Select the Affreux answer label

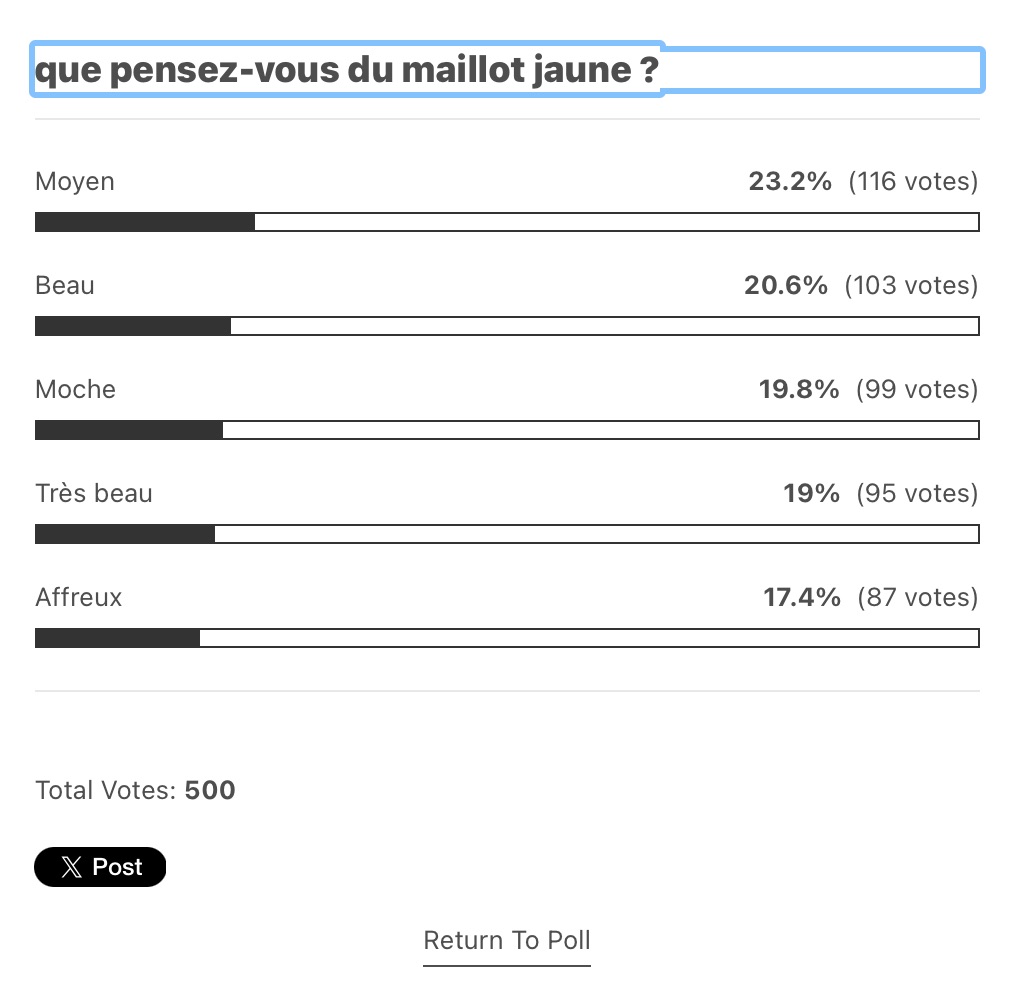(x=79, y=598)
